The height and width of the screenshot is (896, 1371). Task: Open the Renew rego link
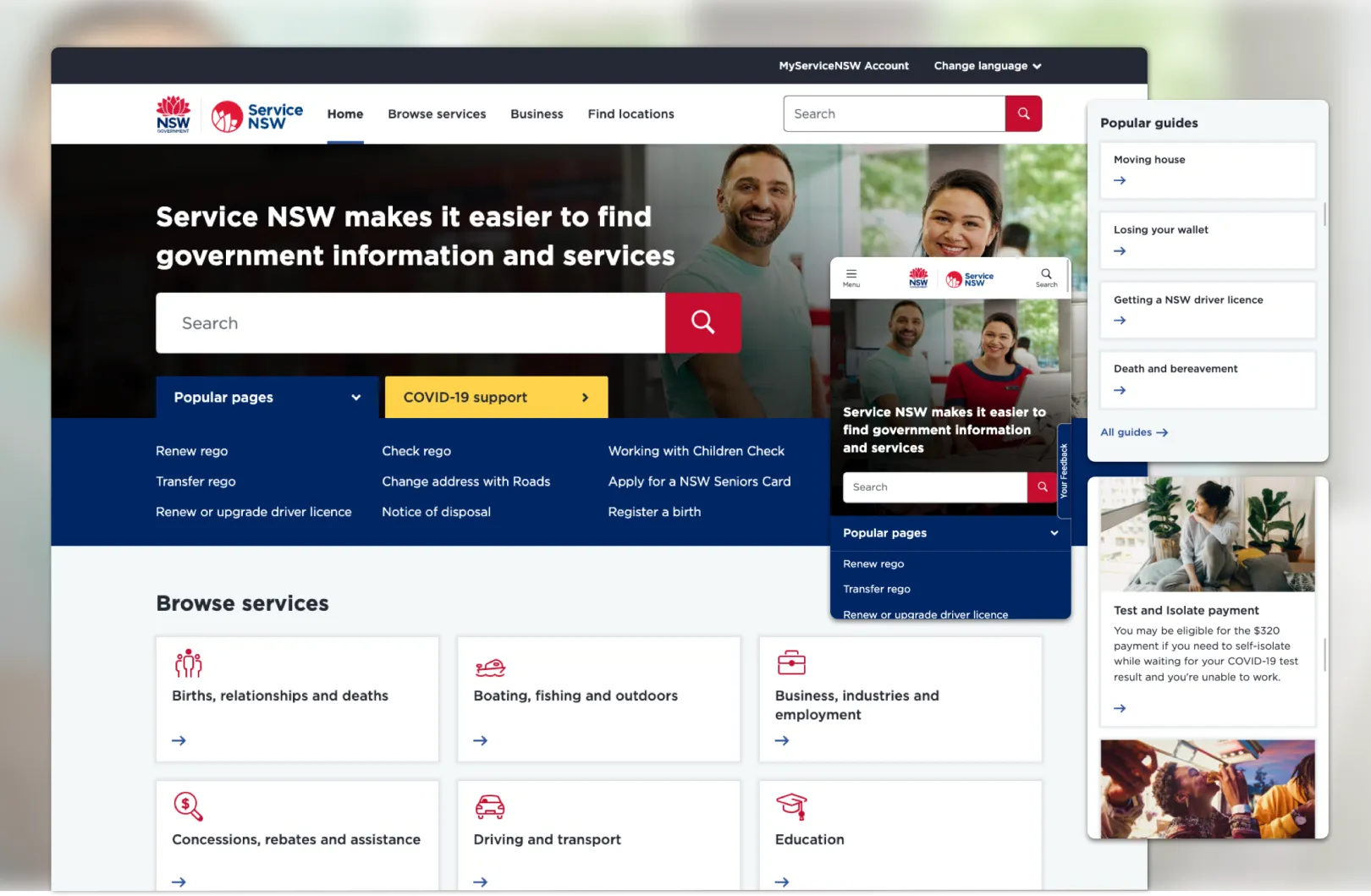click(x=191, y=451)
